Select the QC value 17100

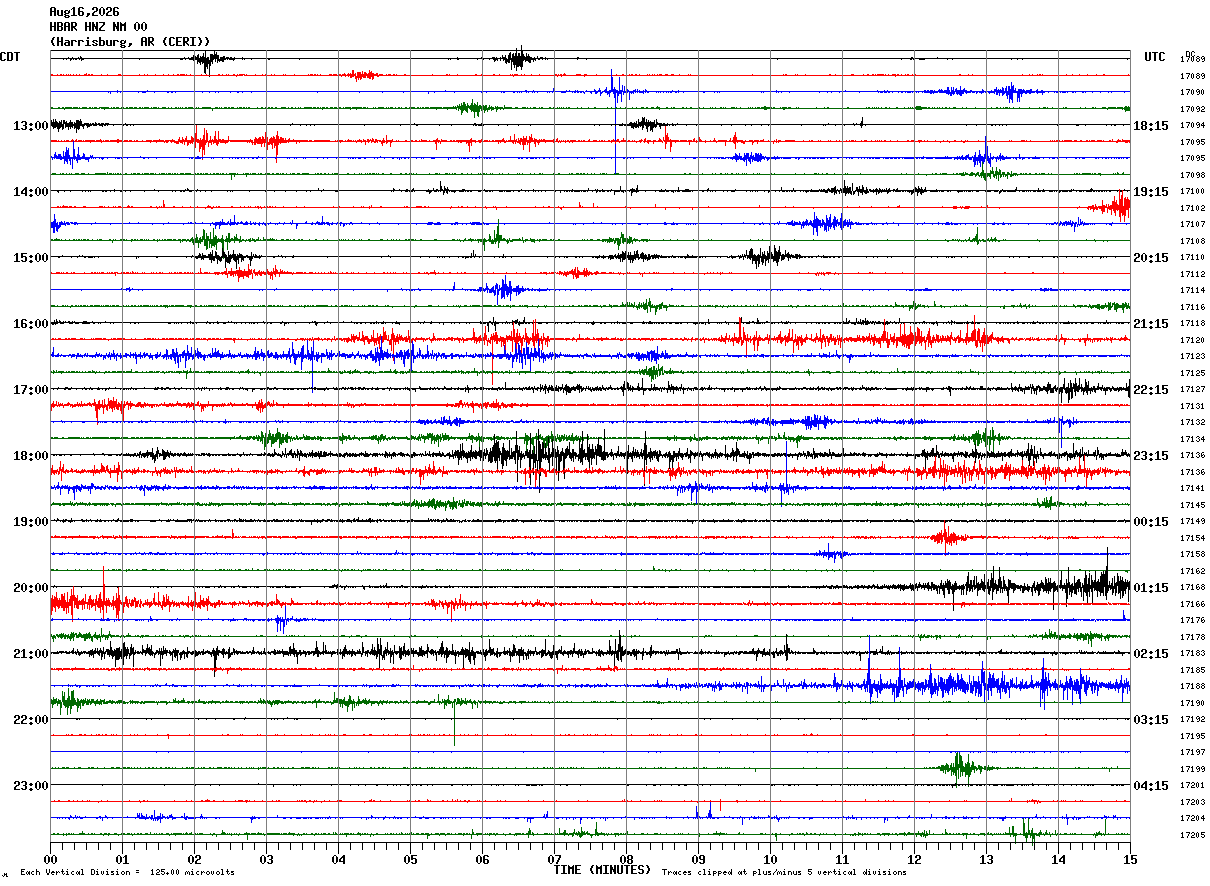[x=1192, y=192]
